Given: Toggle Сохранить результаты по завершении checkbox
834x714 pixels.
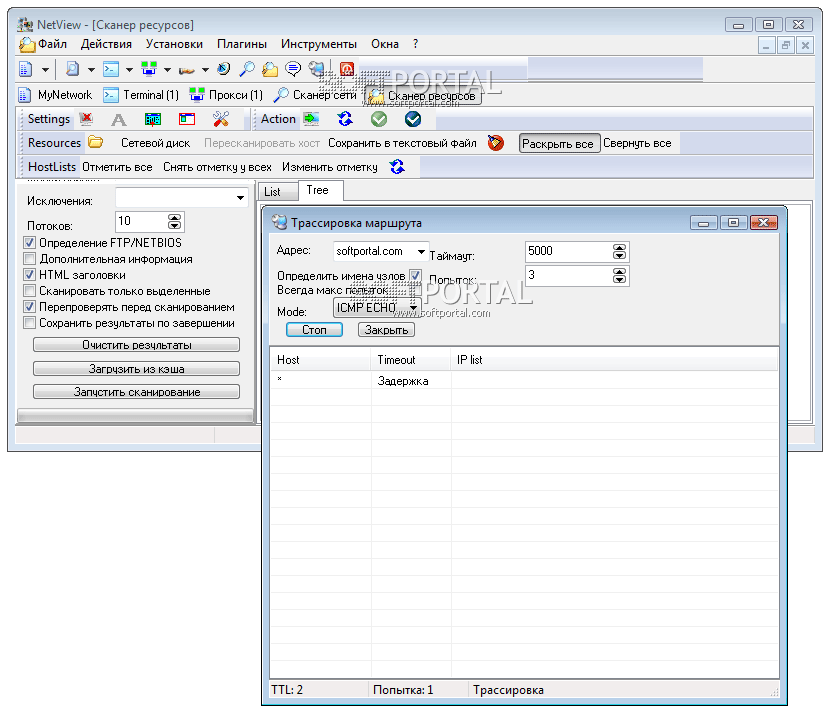Looking at the screenshot, I should tap(29, 323).
